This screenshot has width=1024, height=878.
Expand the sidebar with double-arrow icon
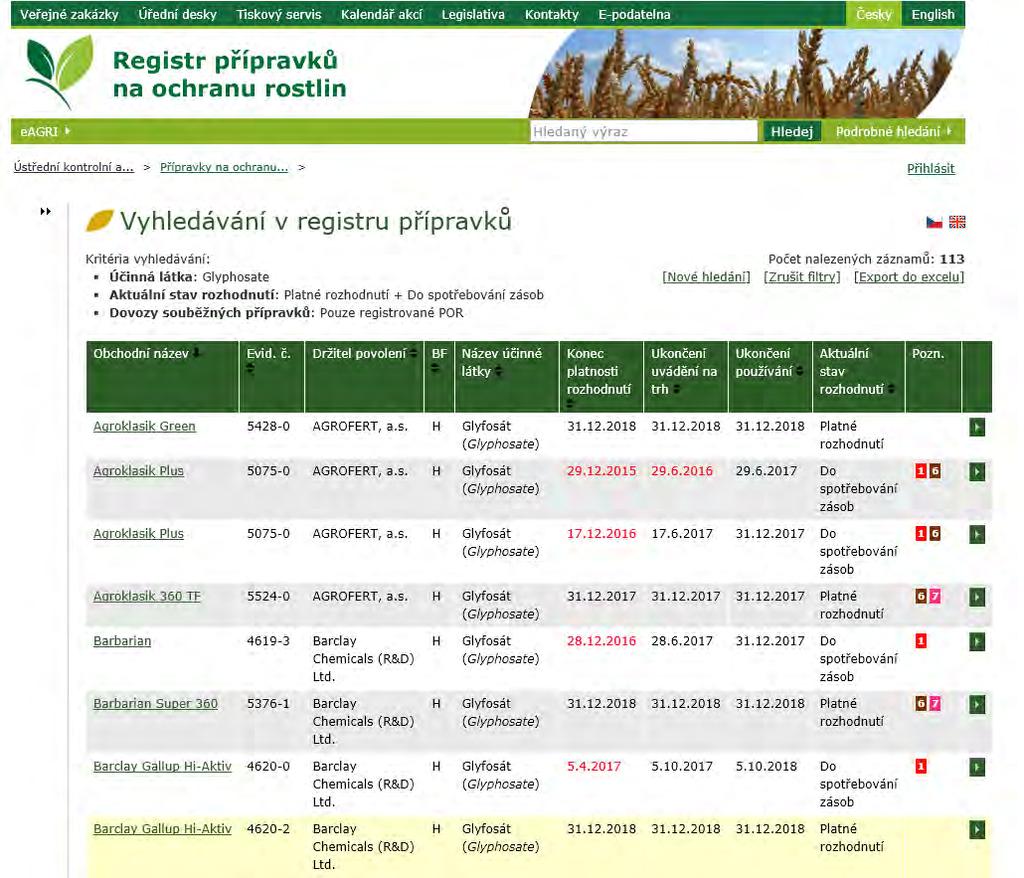[x=45, y=211]
